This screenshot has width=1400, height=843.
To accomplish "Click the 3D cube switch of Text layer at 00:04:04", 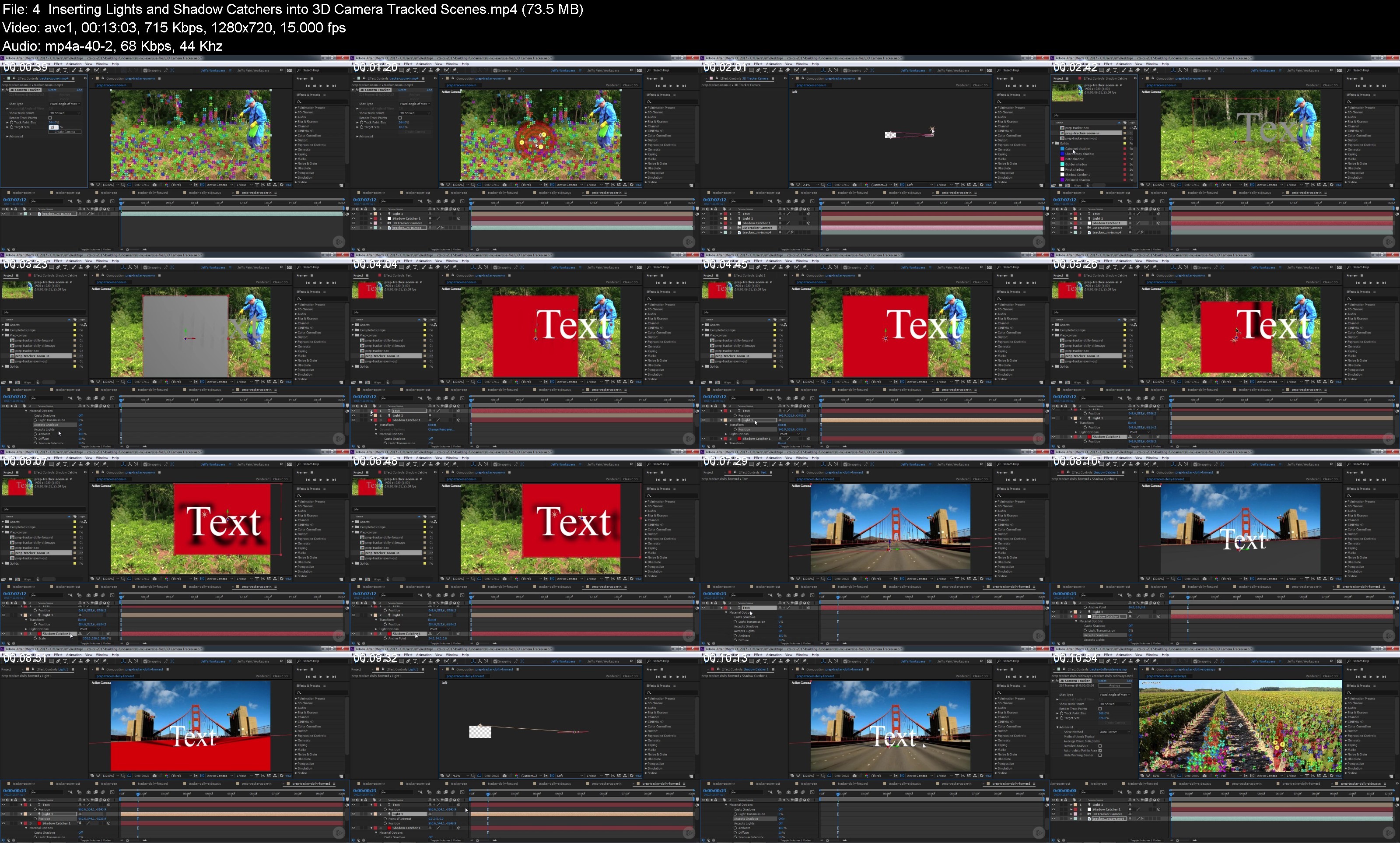I will click(x=458, y=411).
